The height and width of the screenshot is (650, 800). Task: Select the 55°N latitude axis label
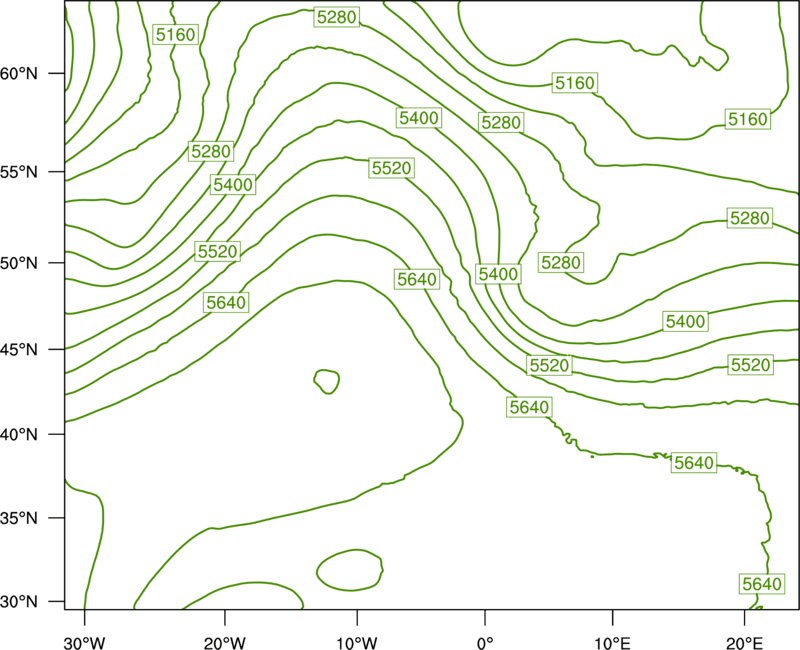click(x=19, y=172)
